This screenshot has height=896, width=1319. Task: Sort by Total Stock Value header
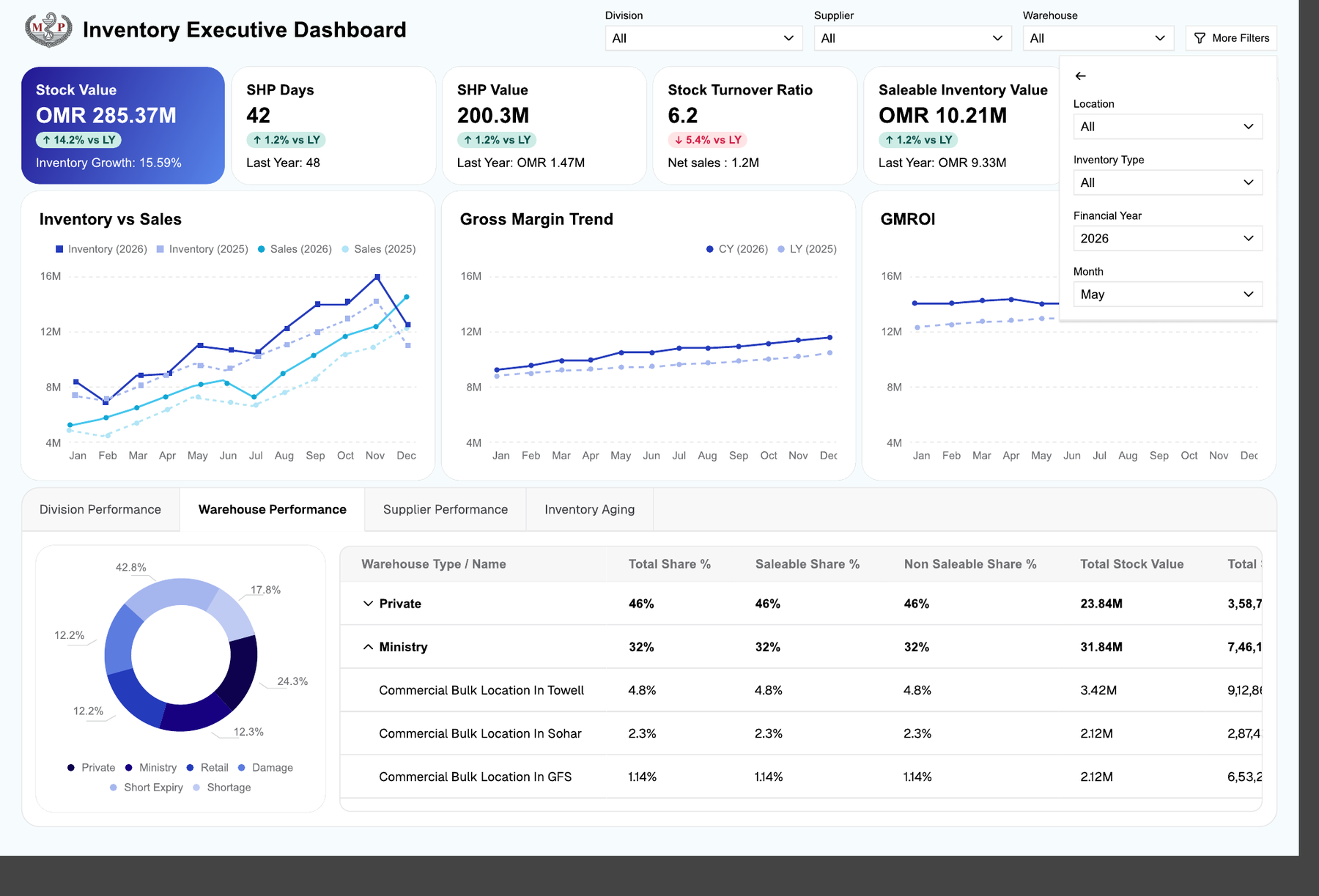(1132, 564)
